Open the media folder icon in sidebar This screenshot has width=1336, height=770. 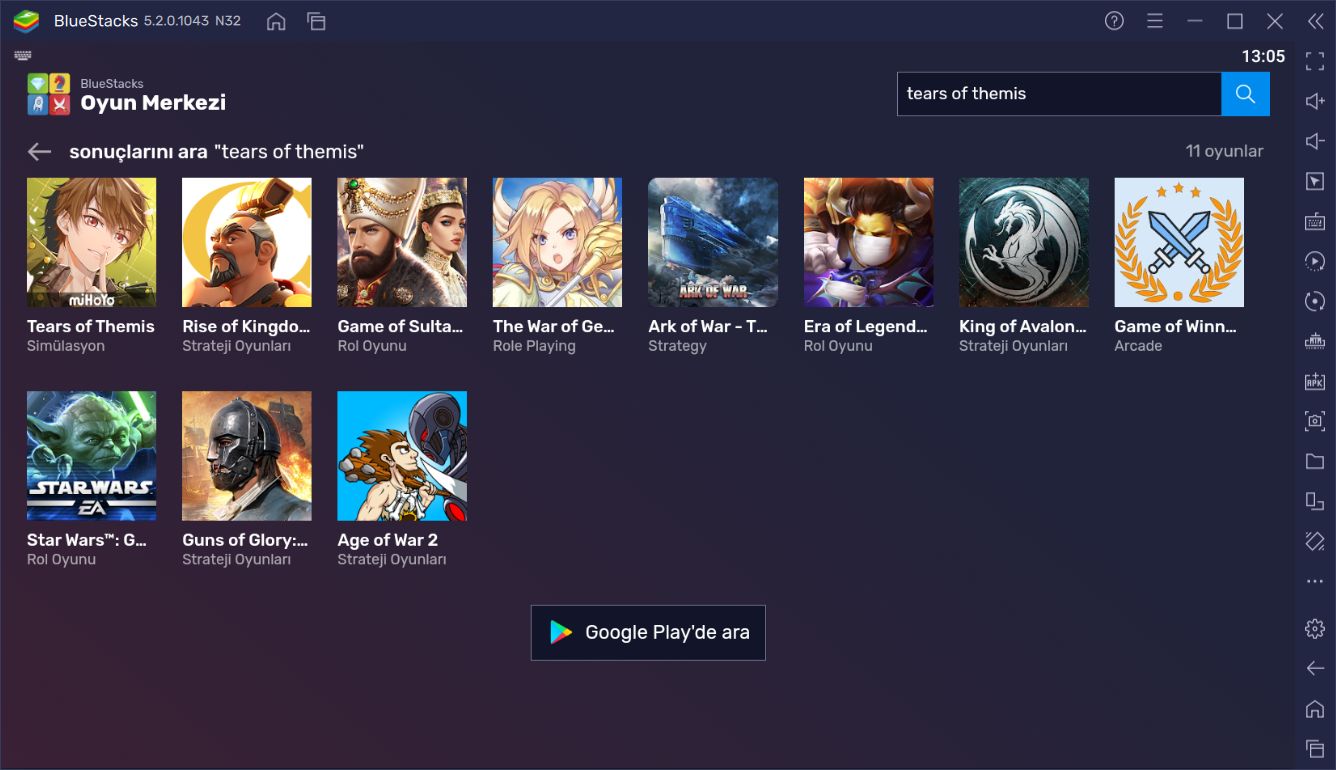pos(1315,461)
